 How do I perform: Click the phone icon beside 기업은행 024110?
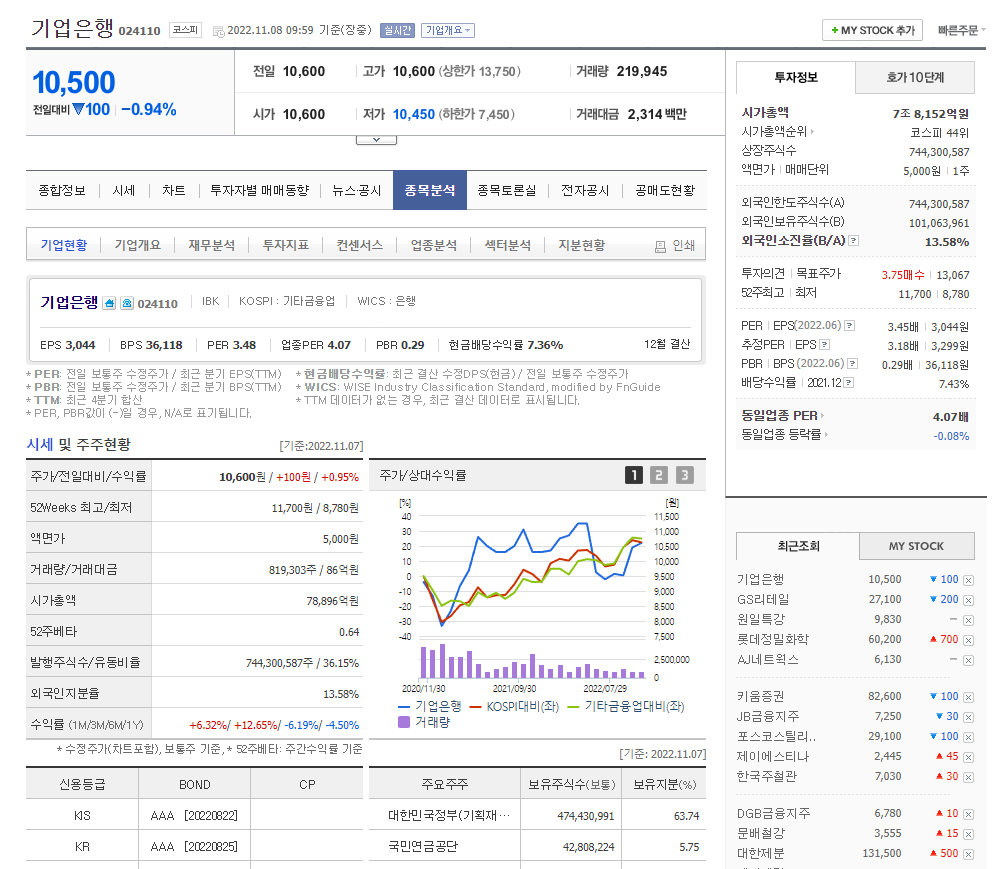pos(127,303)
